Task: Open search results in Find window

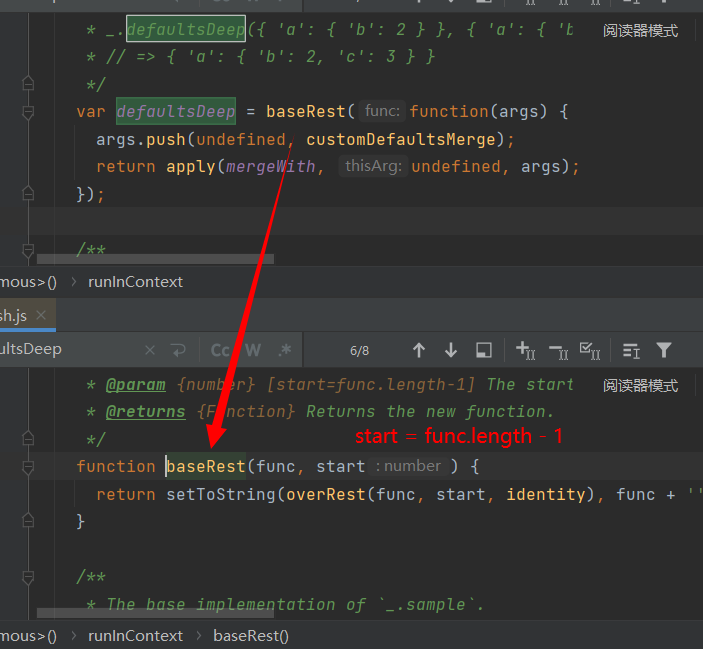Action: tap(484, 350)
